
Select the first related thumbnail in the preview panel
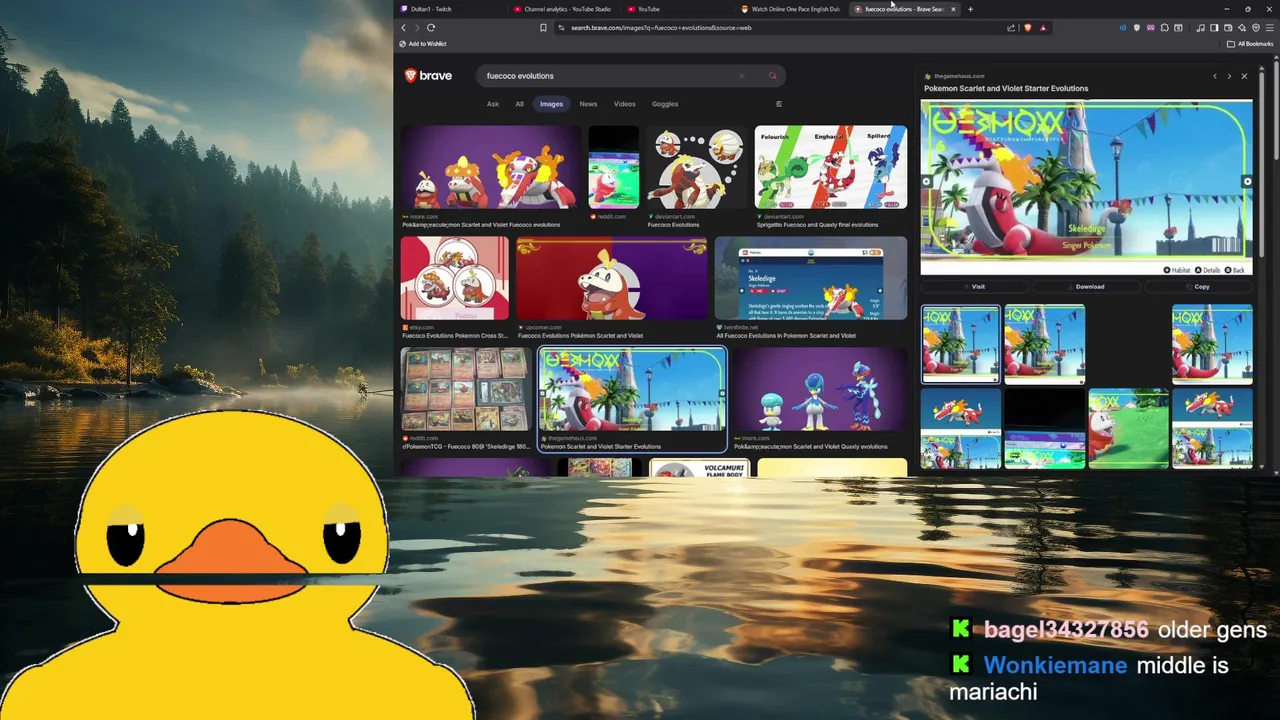pos(960,344)
